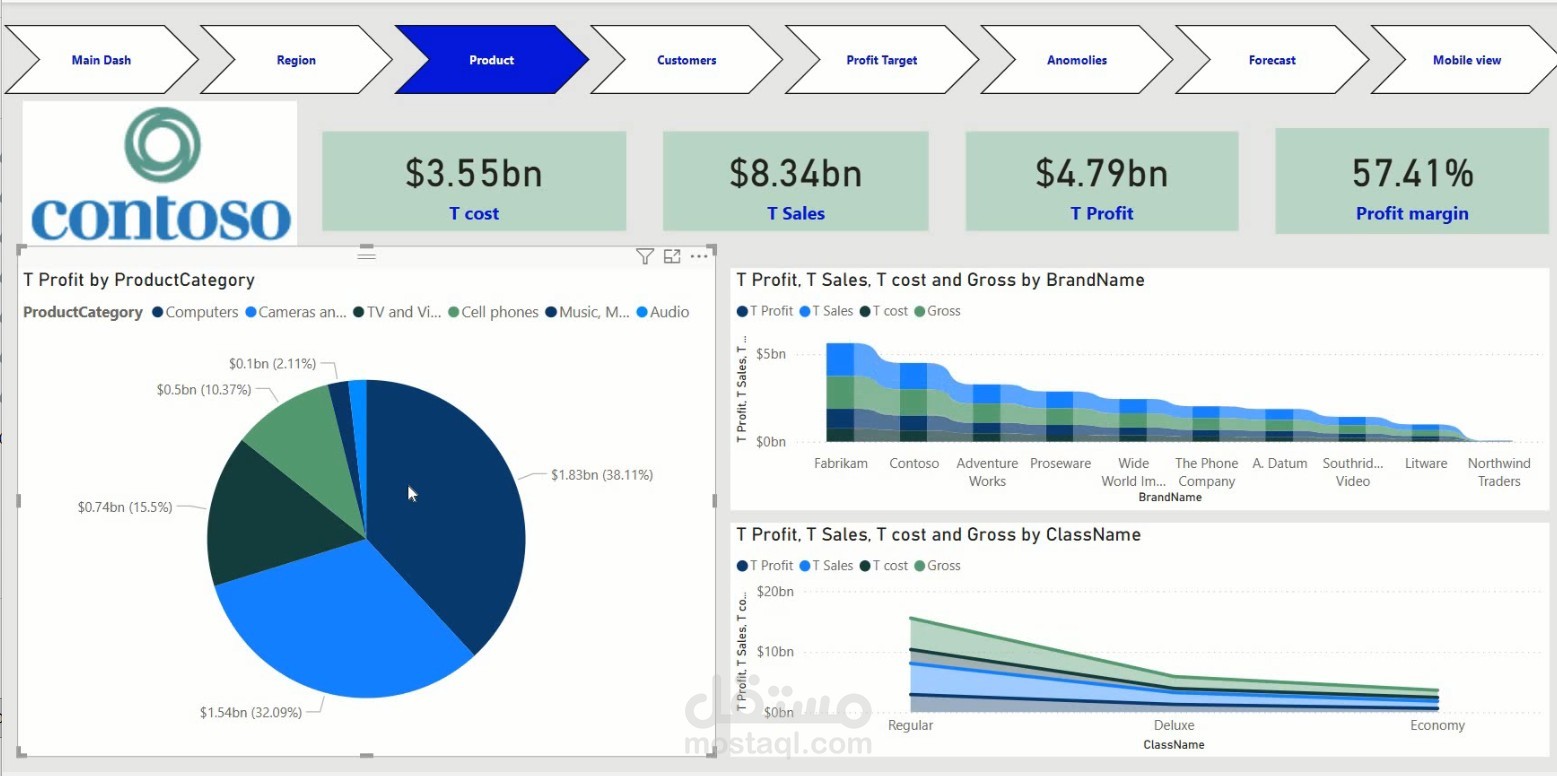1557x776 pixels.
Task: Open the More options dropdown for the visual
Action: 698,257
